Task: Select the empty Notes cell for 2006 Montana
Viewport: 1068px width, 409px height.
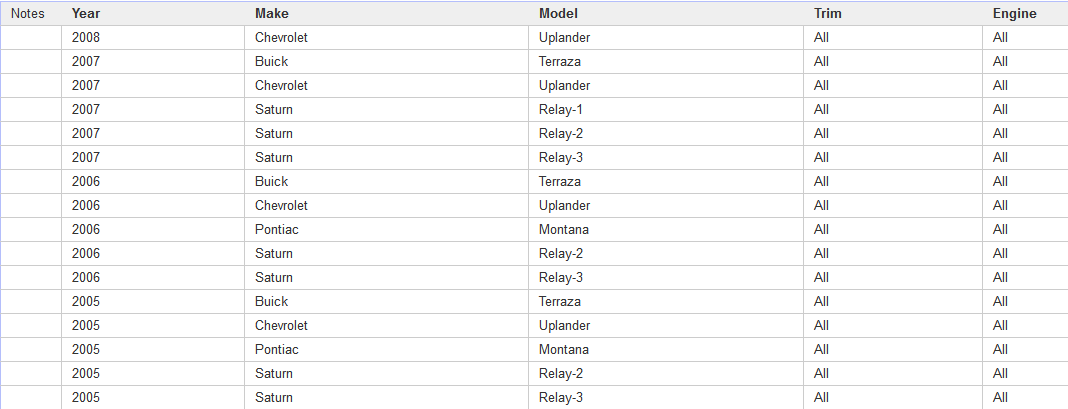Action: tap(31, 230)
